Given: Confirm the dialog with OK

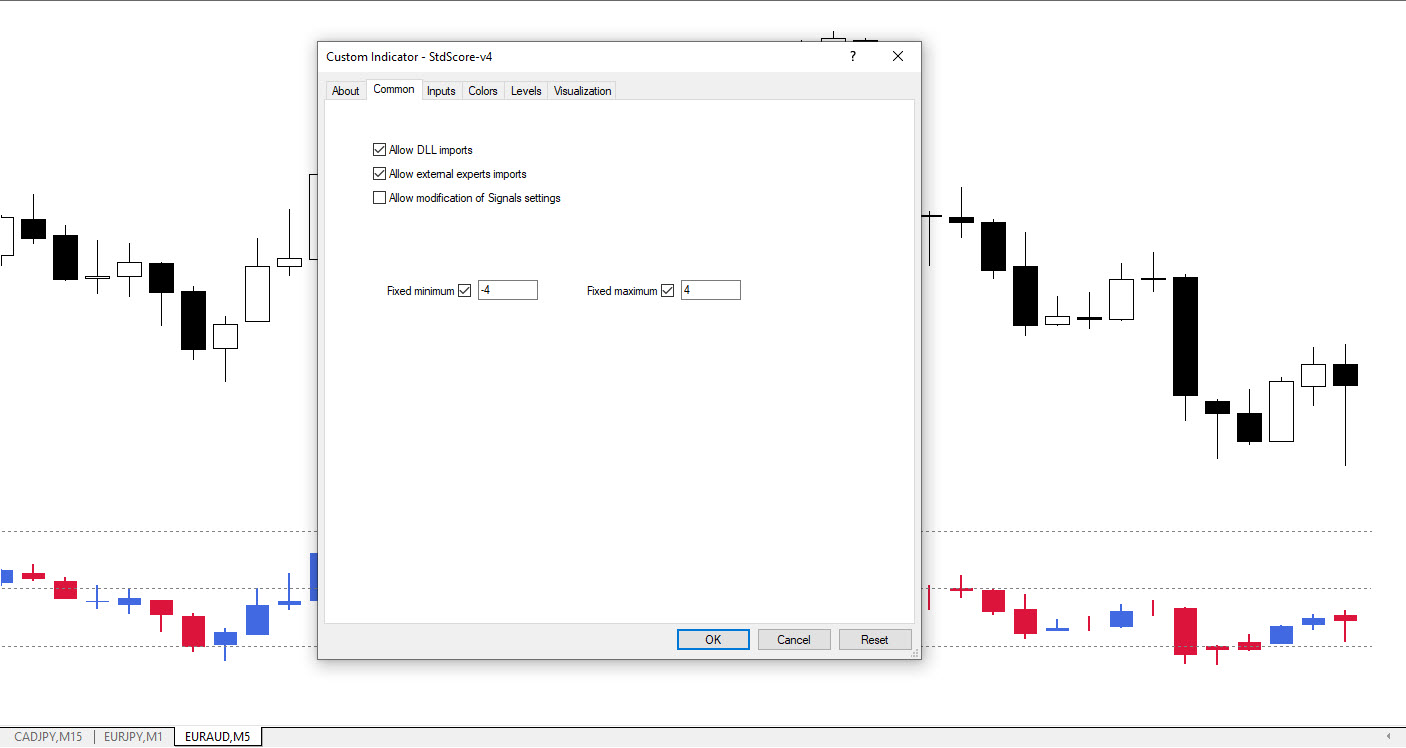Looking at the screenshot, I should 713,640.
